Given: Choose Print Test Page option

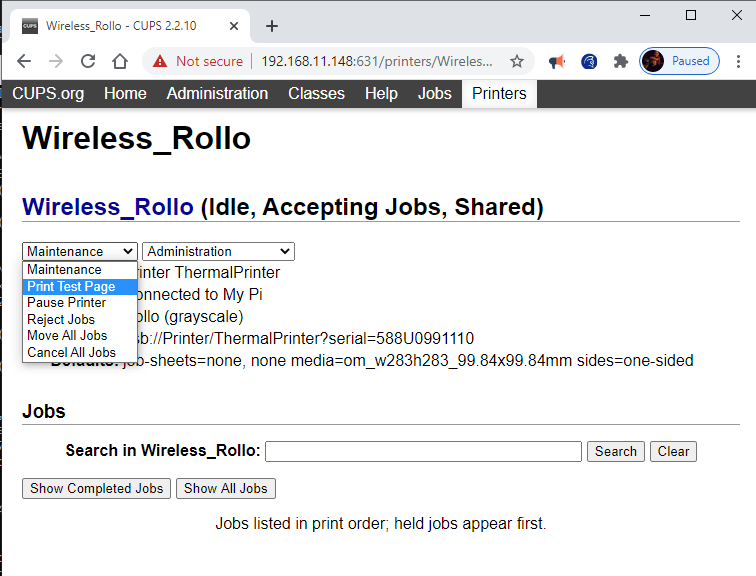Looking at the screenshot, I should point(80,286).
